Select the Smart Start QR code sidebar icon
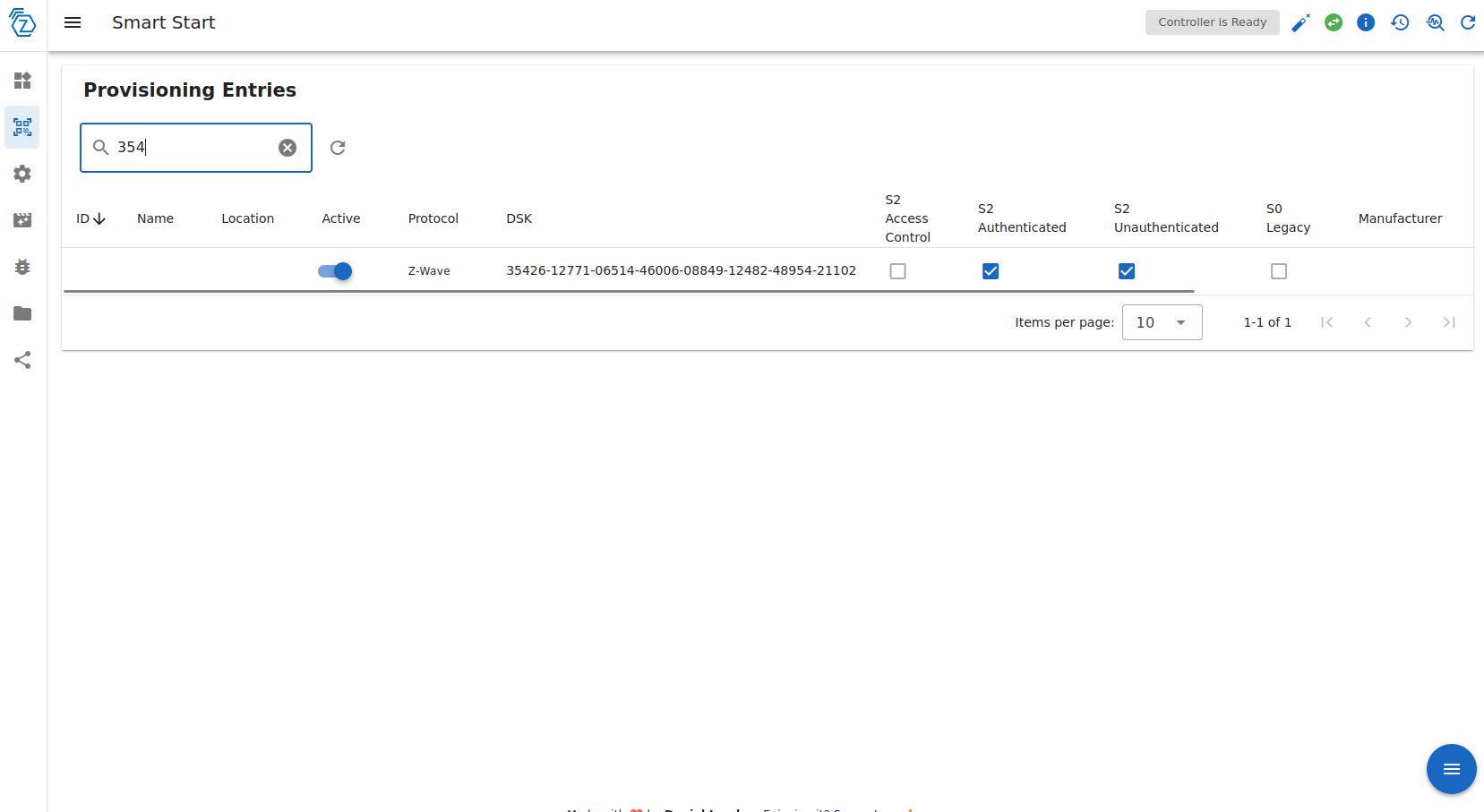The width and height of the screenshot is (1484, 812). [22, 127]
